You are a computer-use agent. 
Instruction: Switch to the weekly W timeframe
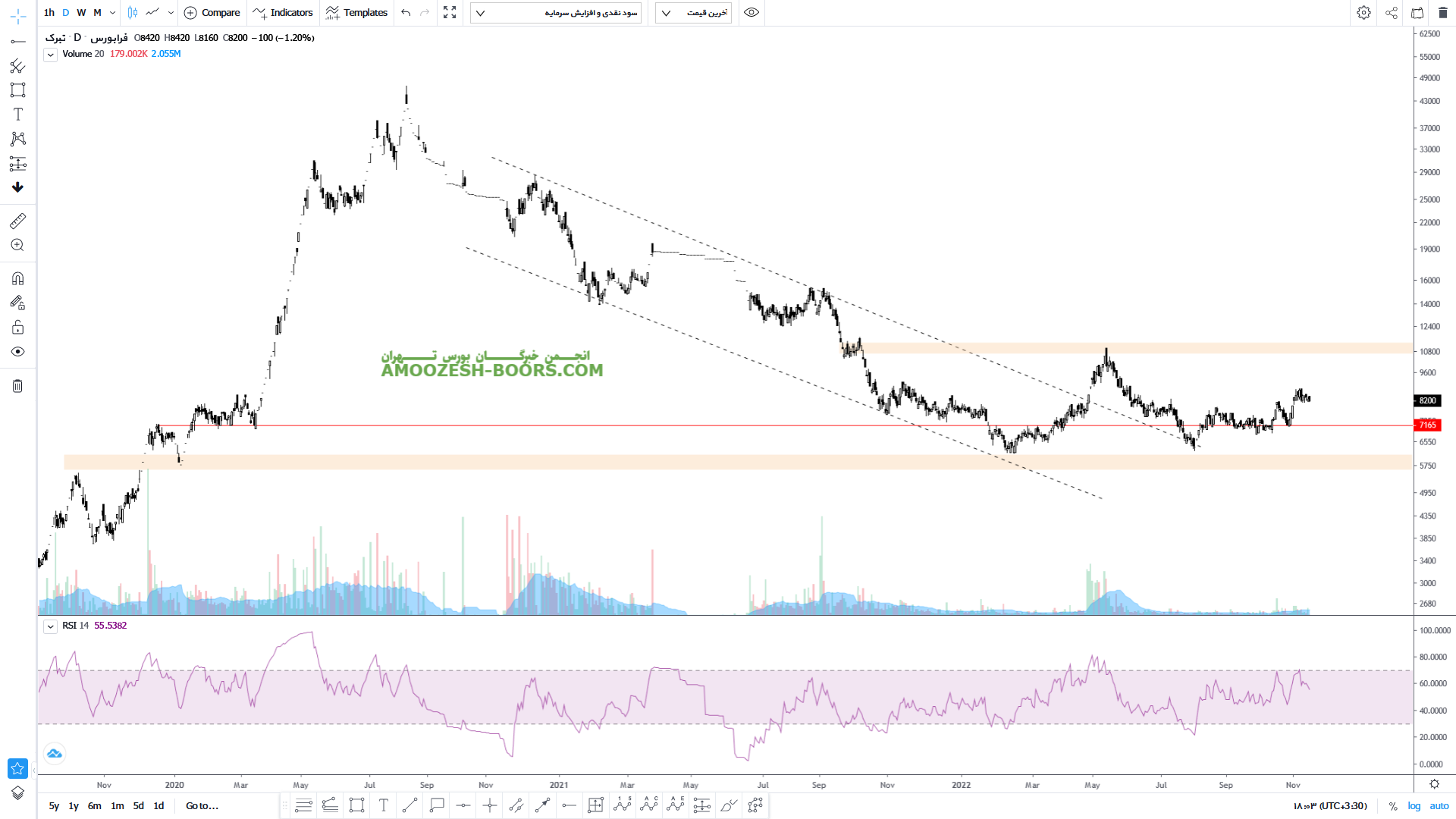pos(81,13)
